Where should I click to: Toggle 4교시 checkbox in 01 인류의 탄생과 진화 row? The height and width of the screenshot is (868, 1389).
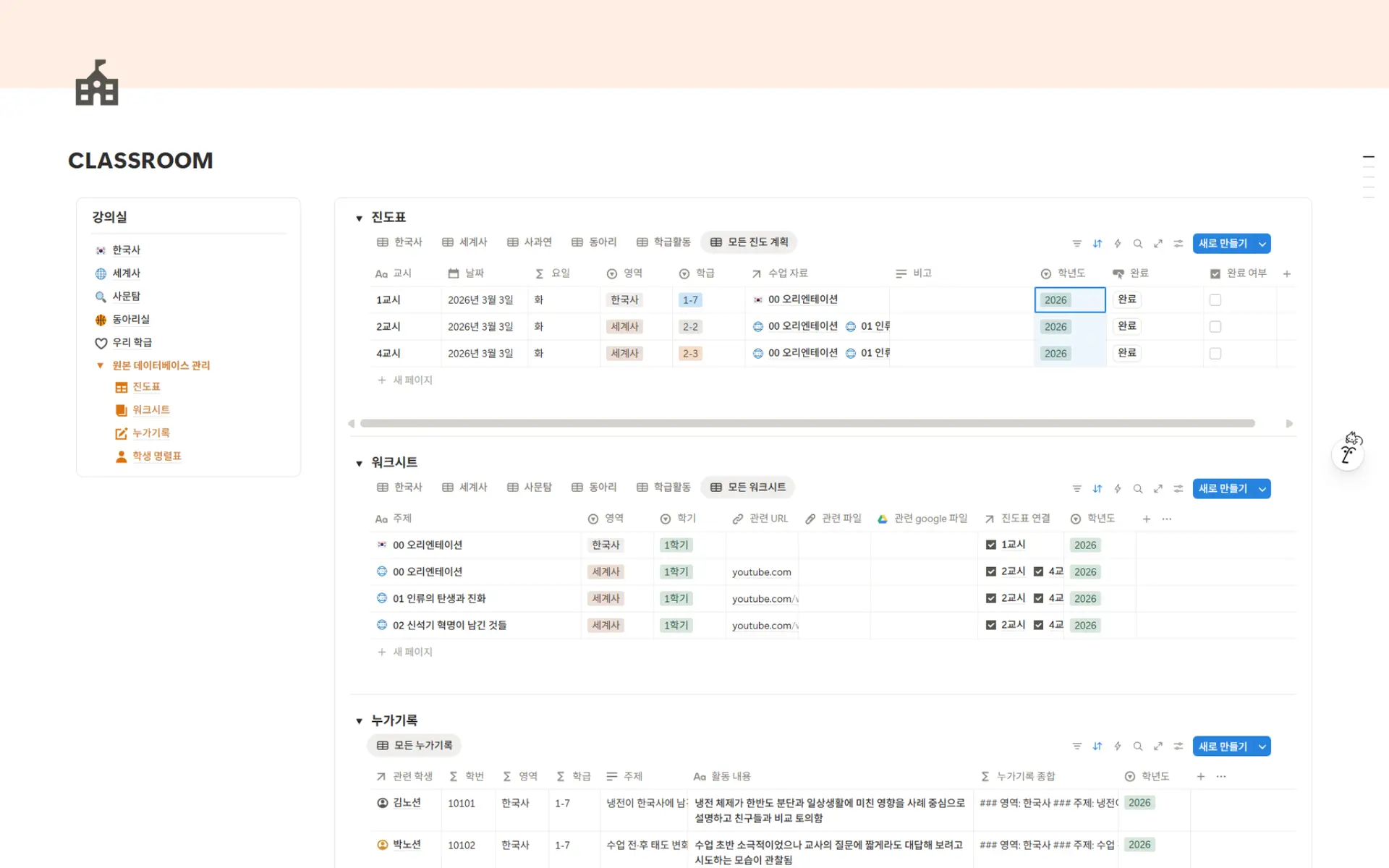(x=1038, y=598)
